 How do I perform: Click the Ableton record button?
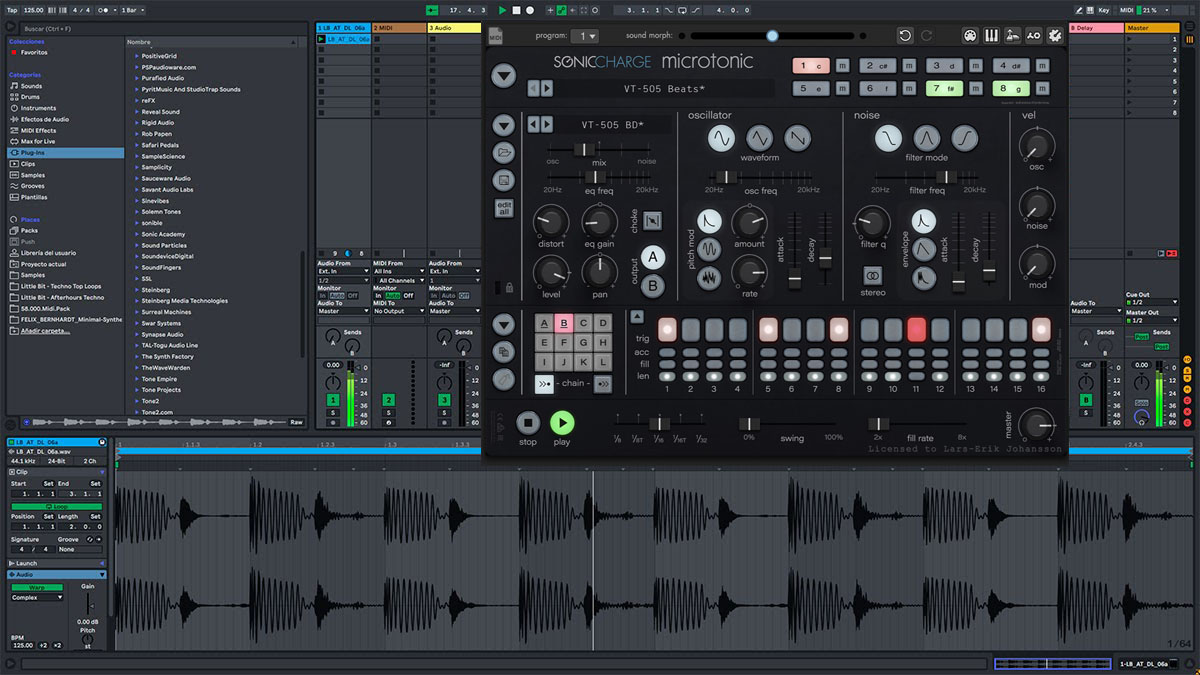click(x=530, y=10)
